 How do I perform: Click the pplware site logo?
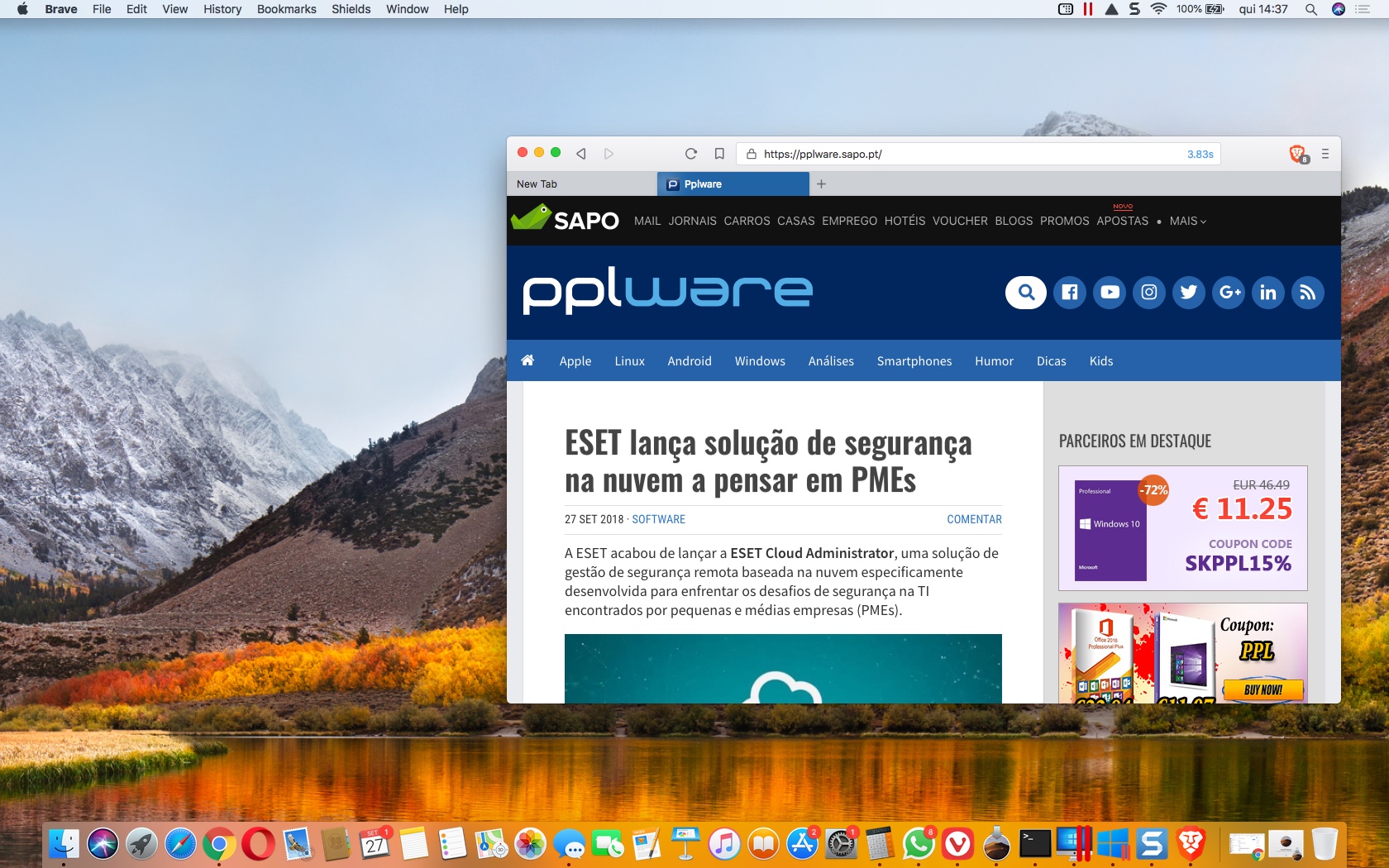click(x=668, y=290)
